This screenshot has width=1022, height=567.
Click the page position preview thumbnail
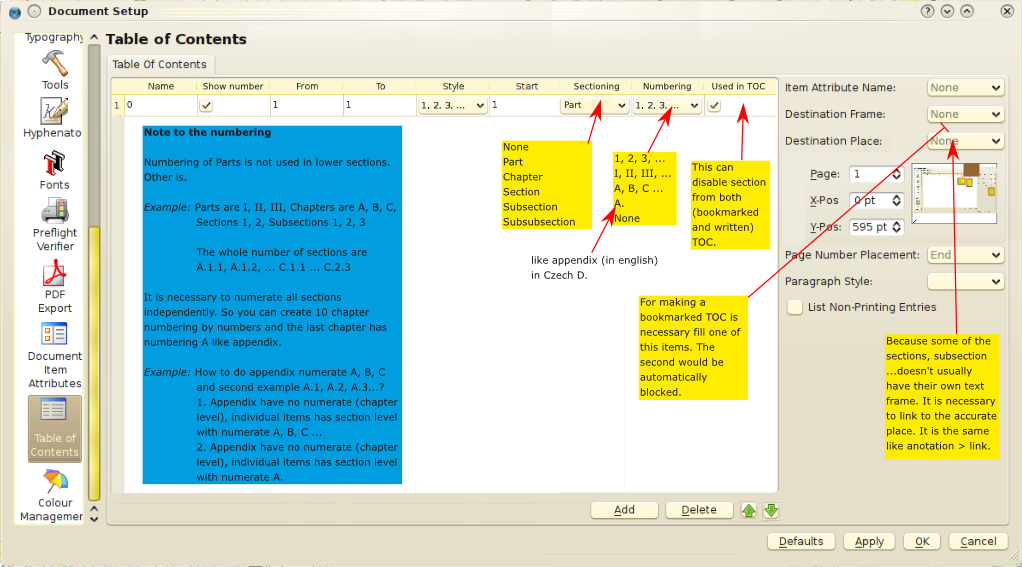(x=955, y=195)
